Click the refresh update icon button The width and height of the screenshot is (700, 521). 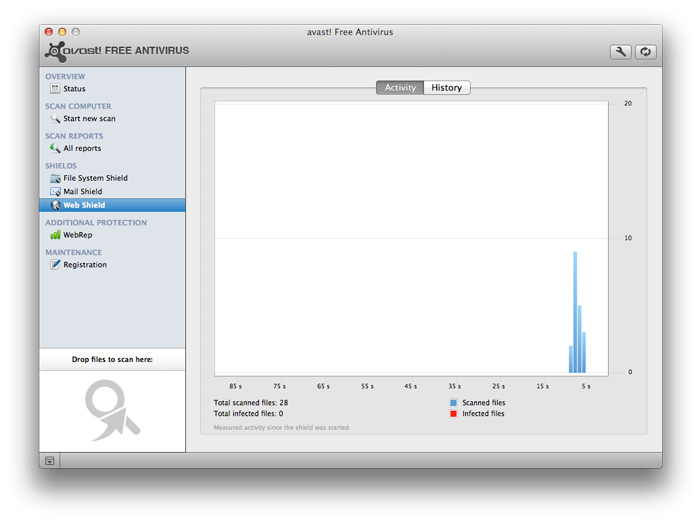pyautogui.click(x=645, y=52)
